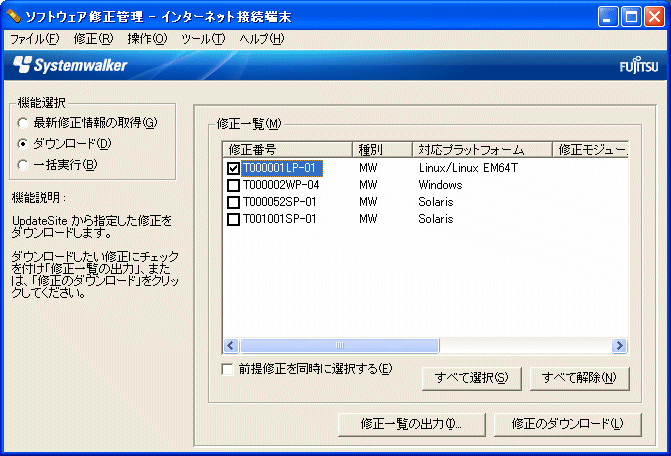Open the ツール(T) menu
Image resolution: width=671 pixels, height=456 pixels.
[x=203, y=39]
